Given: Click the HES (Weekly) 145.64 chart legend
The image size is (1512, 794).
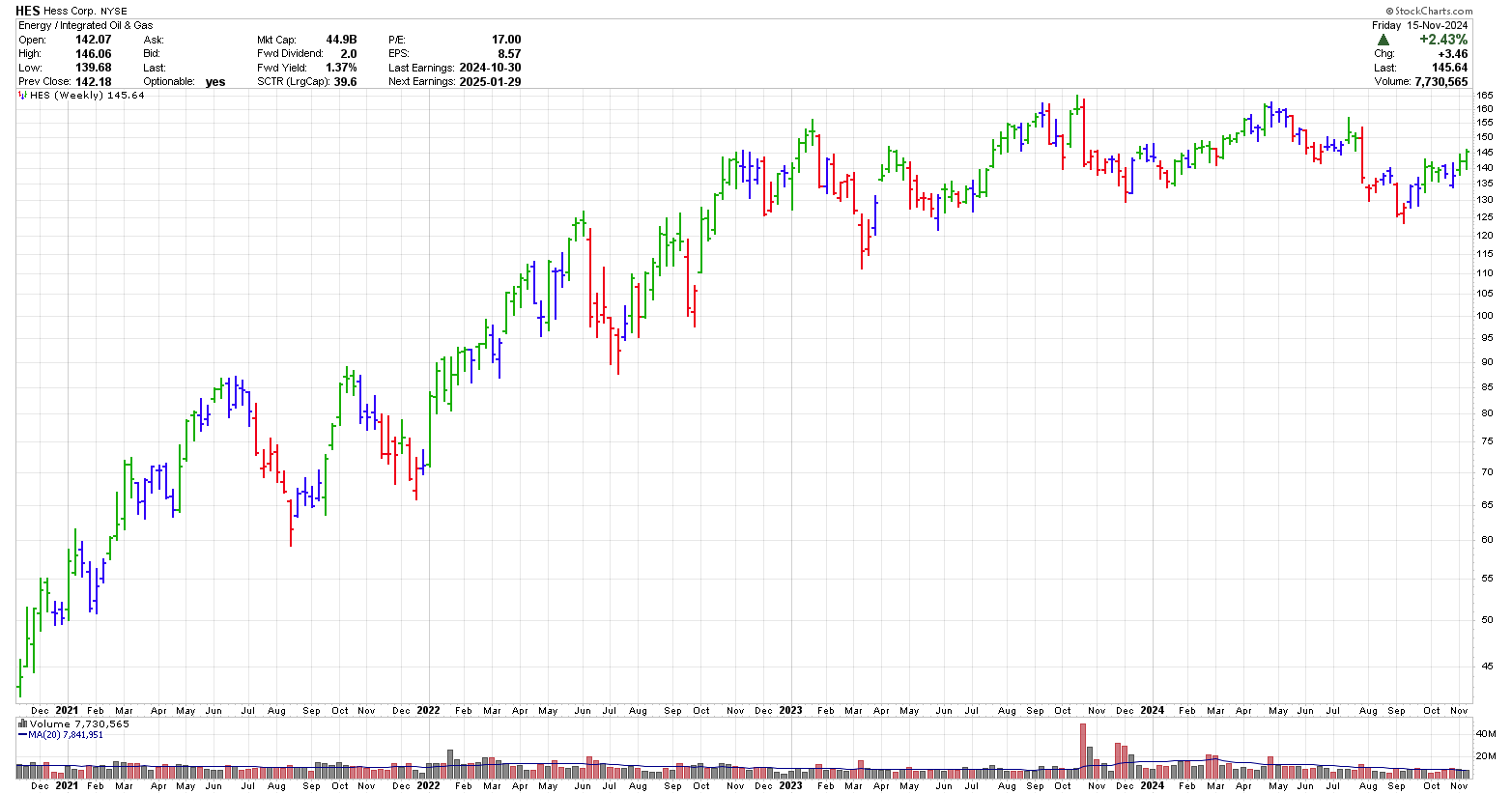Looking at the screenshot, I should (x=87, y=96).
